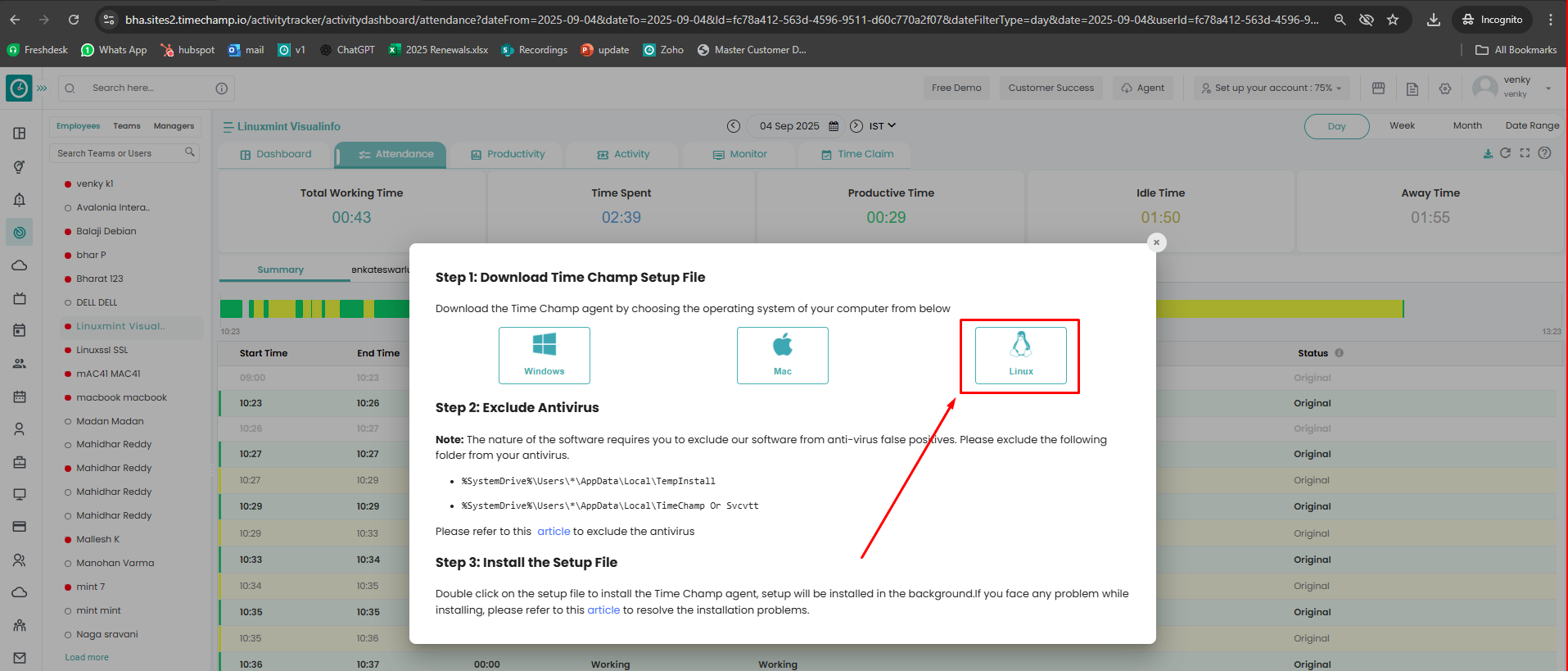Toggle the menu icon beside Linuxmint Visualinfo
1568x671 pixels.
pos(228,127)
